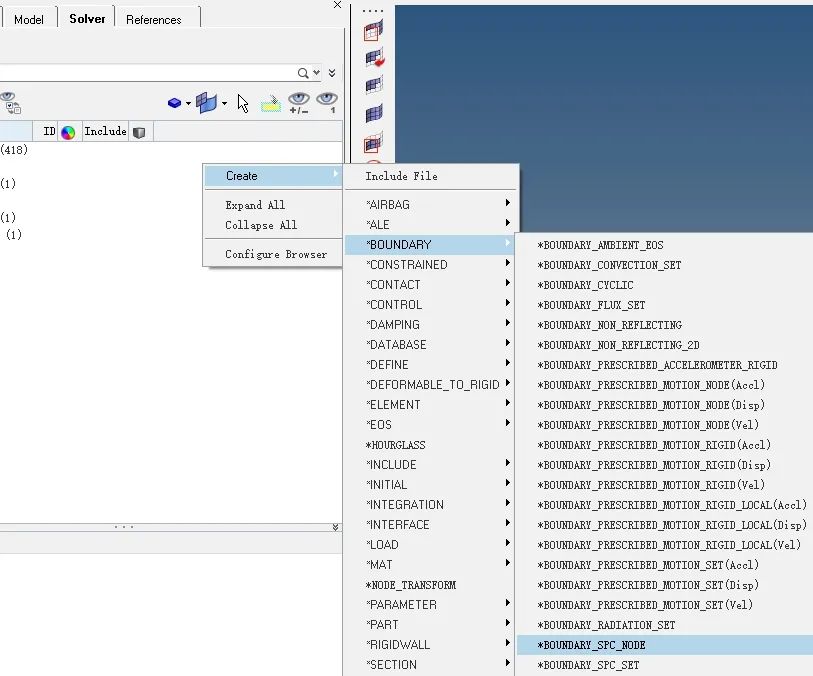This screenshot has height=676, width=813.
Task: Choose *BOUNDARY_PRESCRIBED_MOTION_RIGID(Vel)
Action: [665, 485]
